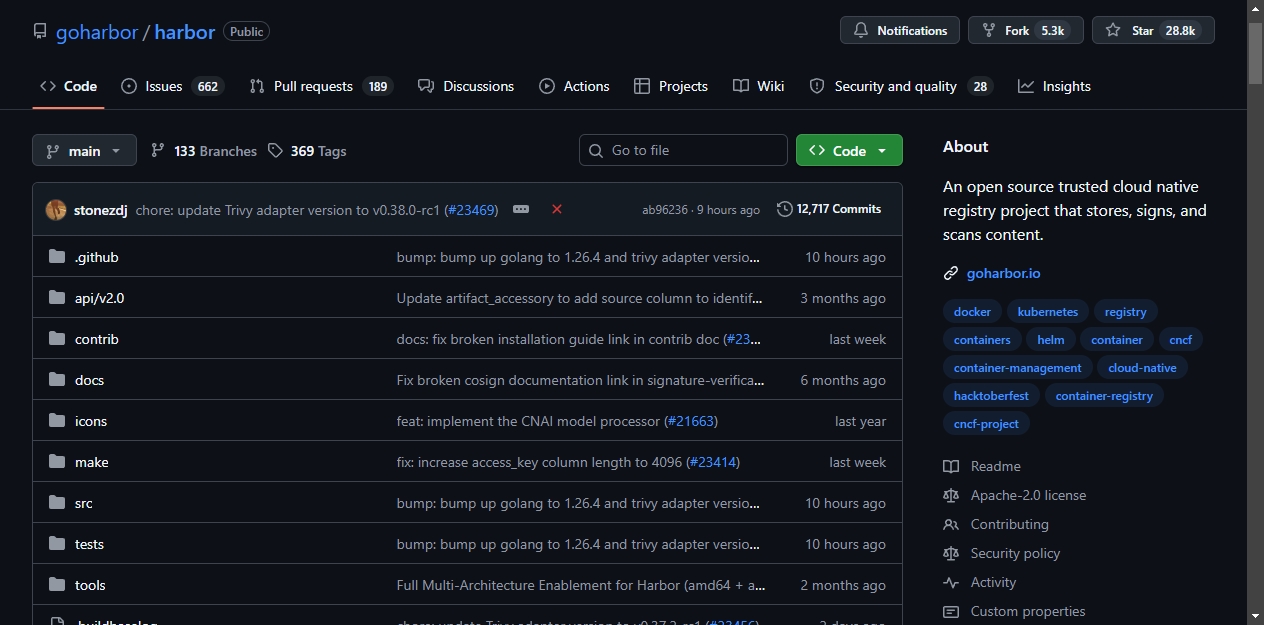Image resolution: width=1264 pixels, height=625 pixels.
Task: Switch to the Pull requests tab
Action: point(320,86)
